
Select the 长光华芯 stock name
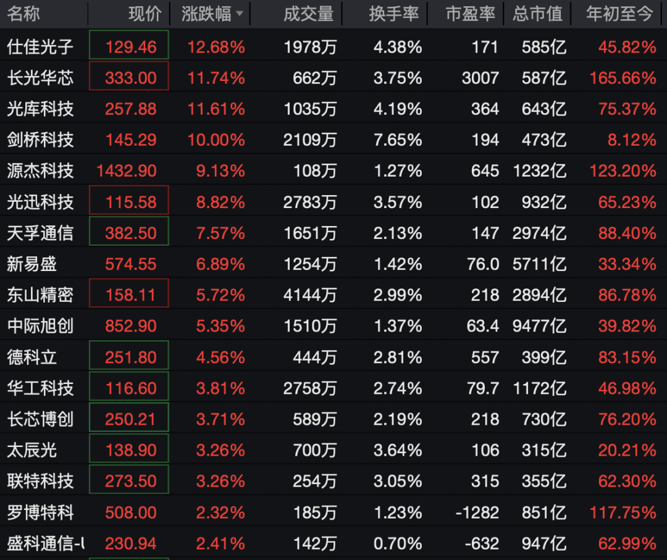click(40, 78)
